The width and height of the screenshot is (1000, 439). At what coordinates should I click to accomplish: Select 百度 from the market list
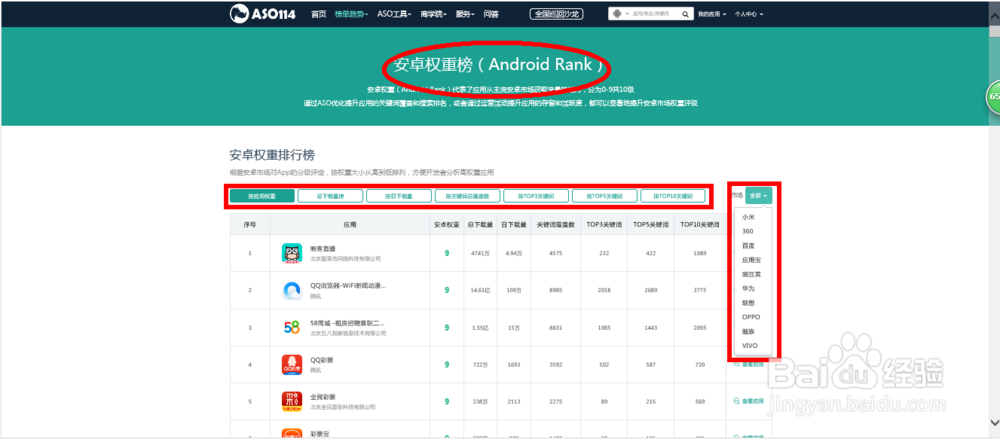click(x=748, y=246)
